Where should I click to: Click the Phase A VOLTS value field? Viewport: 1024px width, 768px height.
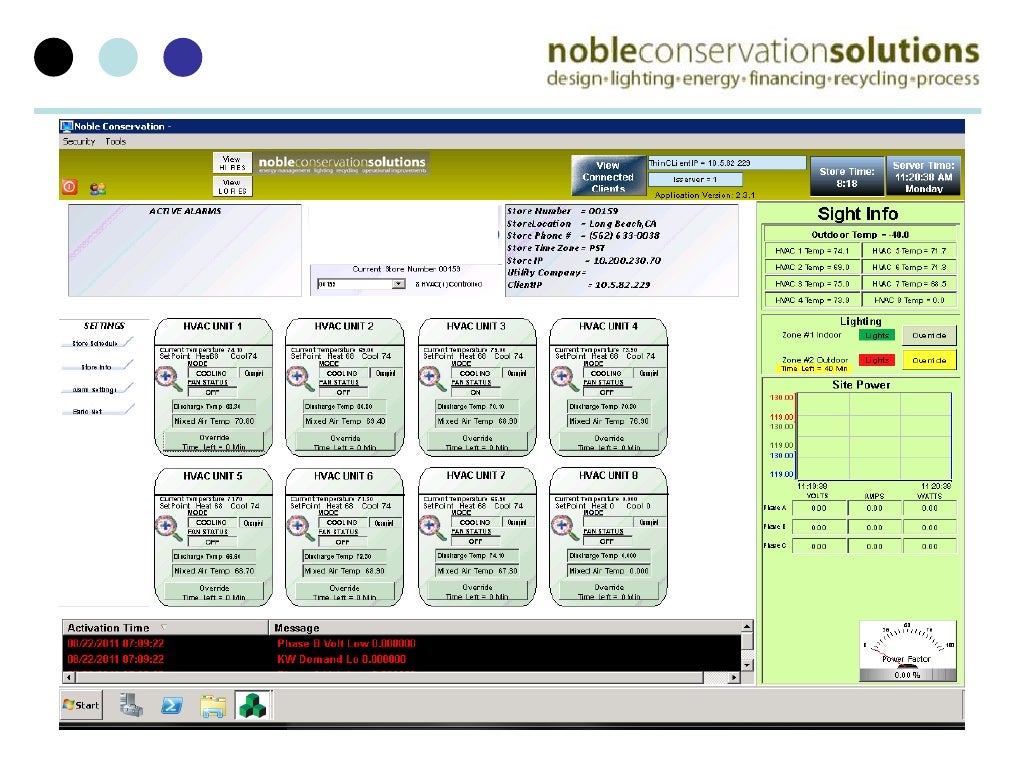pyautogui.click(x=818, y=508)
